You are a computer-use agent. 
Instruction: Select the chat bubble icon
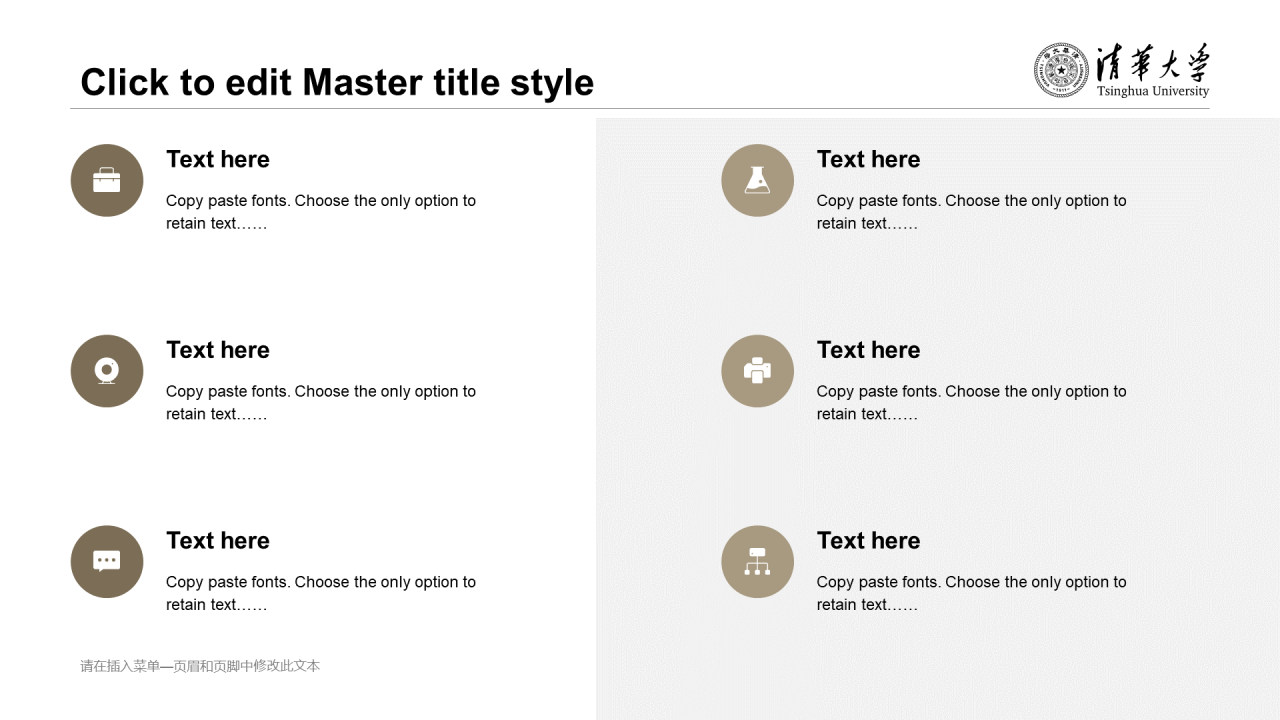107,561
